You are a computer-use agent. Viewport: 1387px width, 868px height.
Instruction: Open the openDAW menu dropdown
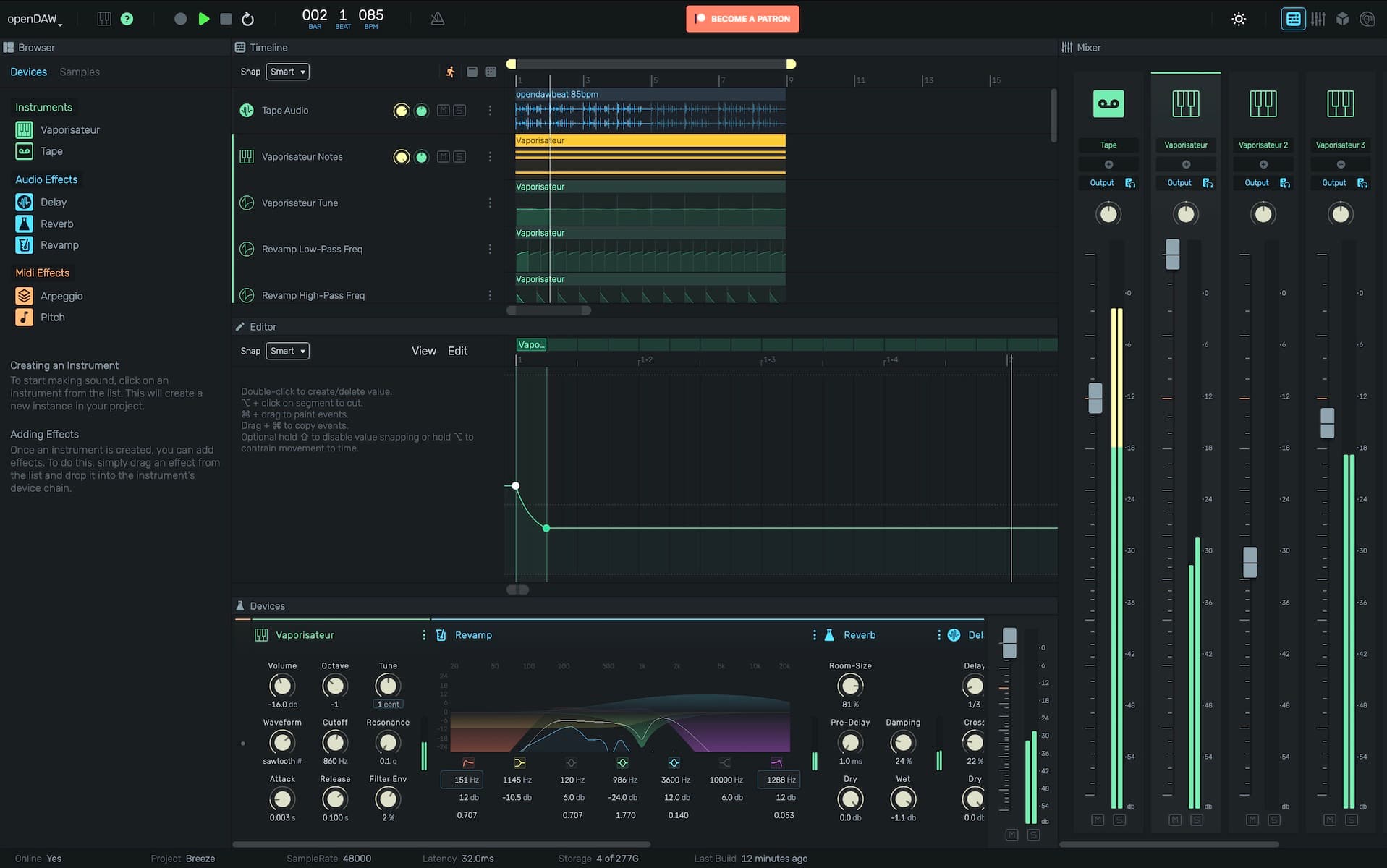coord(33,19)
